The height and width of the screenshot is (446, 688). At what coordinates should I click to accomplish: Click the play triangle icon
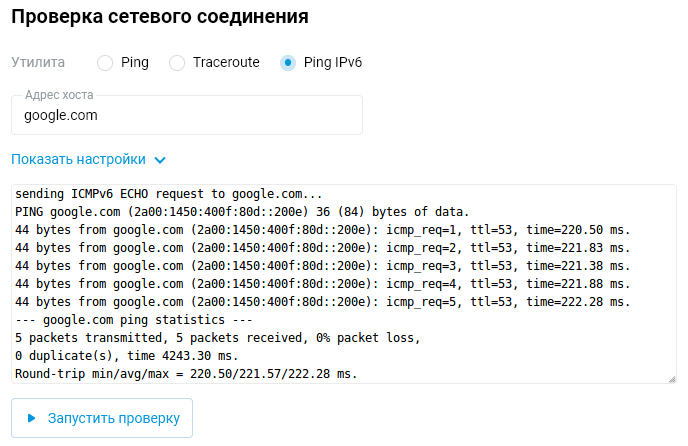[x=32, y=418]
